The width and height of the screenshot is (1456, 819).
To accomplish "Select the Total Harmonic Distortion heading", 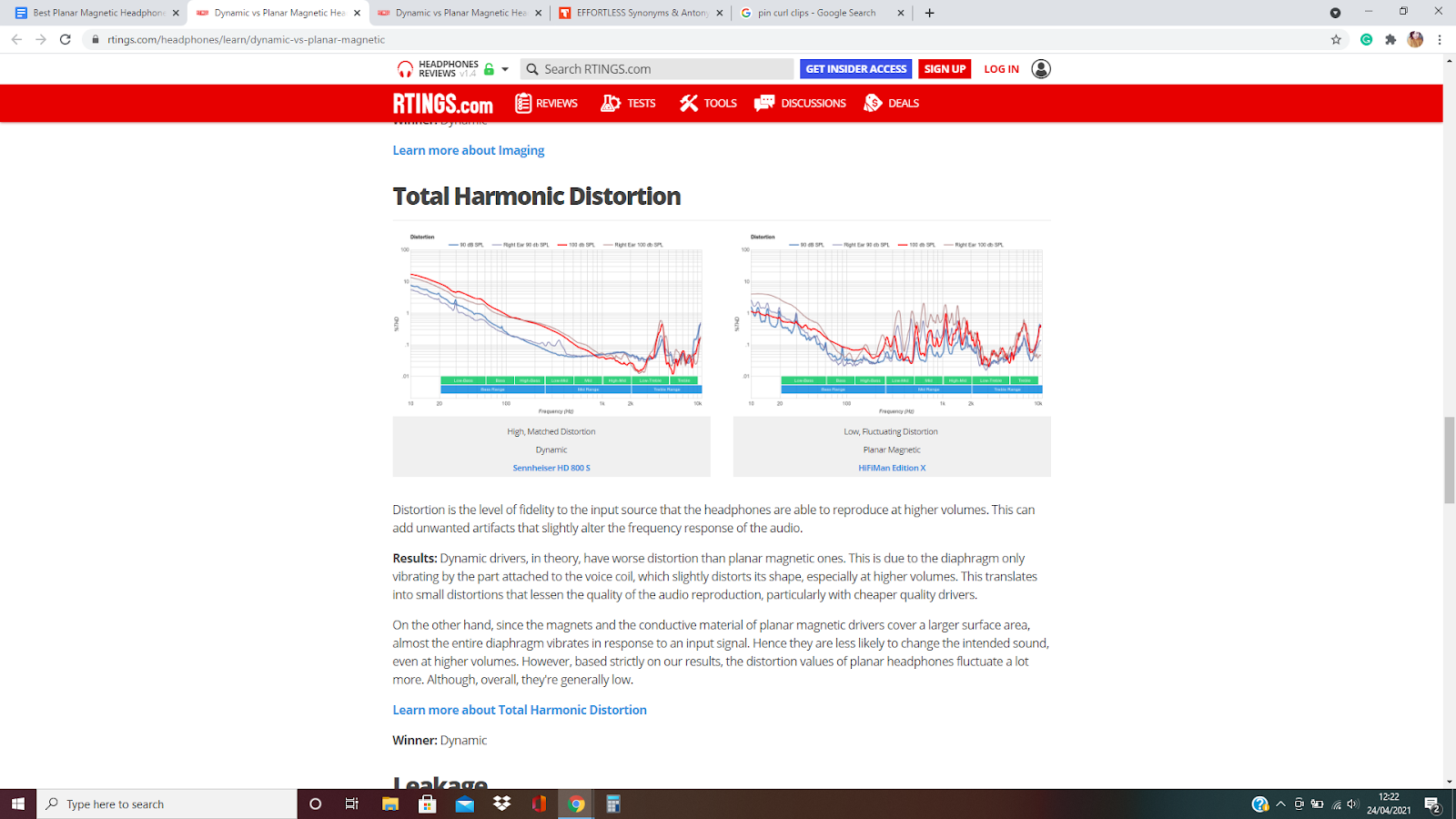I will (537, 197).
